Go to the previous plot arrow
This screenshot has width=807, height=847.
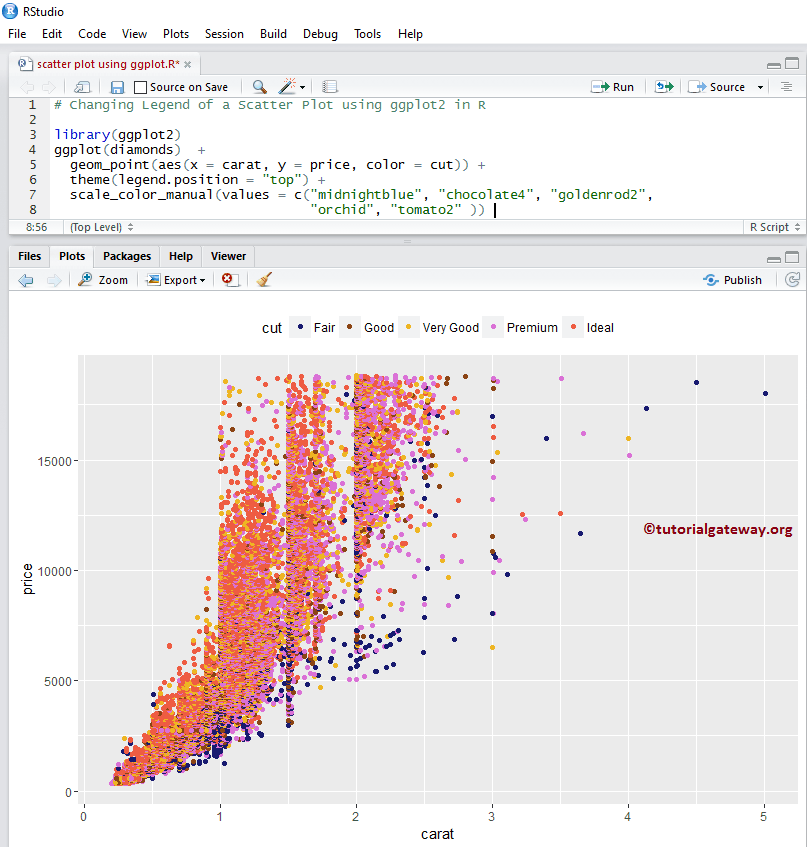pyautogui.click(x=26, y=280)
